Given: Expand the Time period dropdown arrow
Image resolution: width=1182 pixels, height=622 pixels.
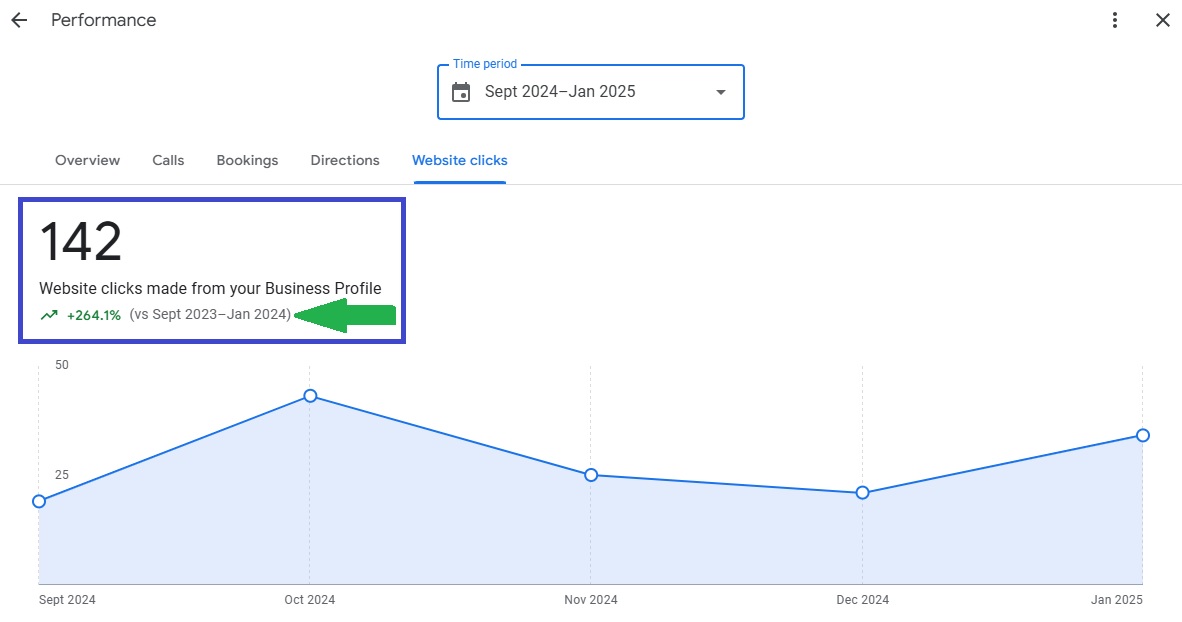Looking at the screenshot, I should click(721, 92).
